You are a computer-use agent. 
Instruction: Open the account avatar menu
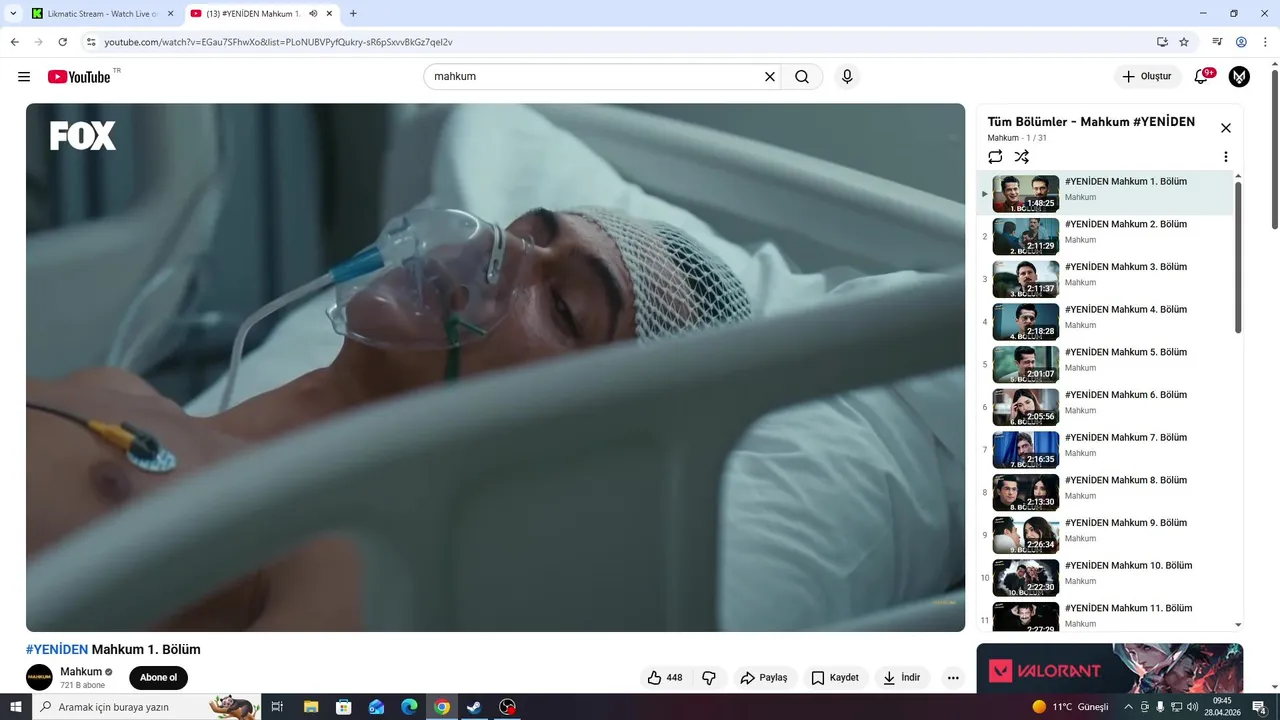point(1239,77)
